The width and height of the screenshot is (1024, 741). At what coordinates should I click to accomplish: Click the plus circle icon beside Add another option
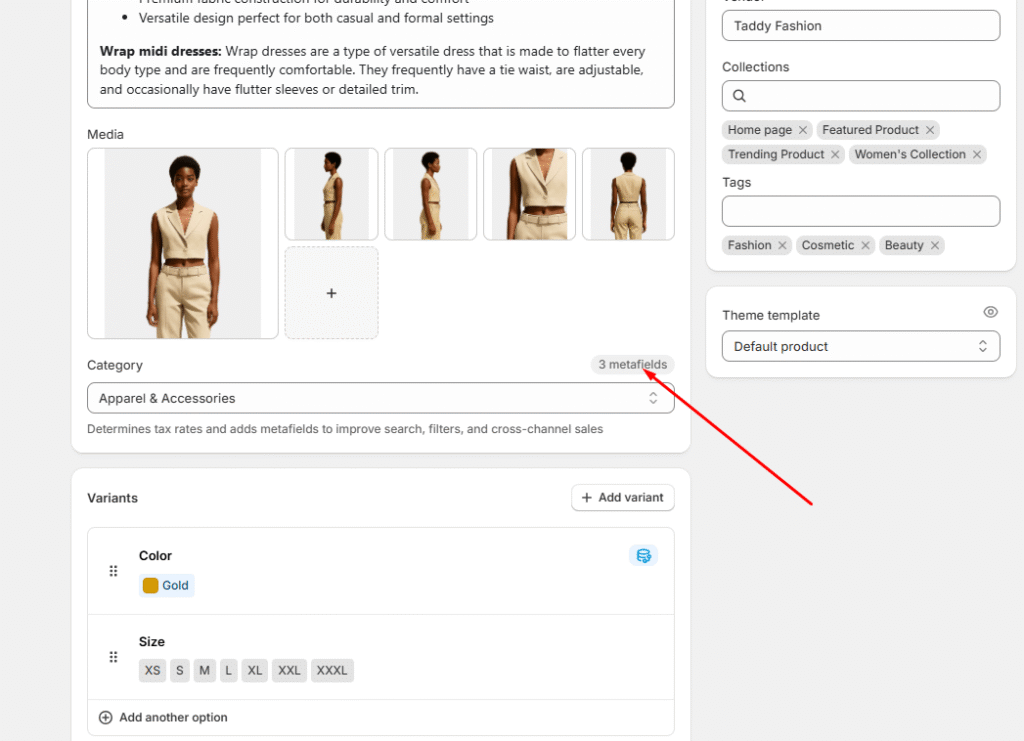[105, 717]
